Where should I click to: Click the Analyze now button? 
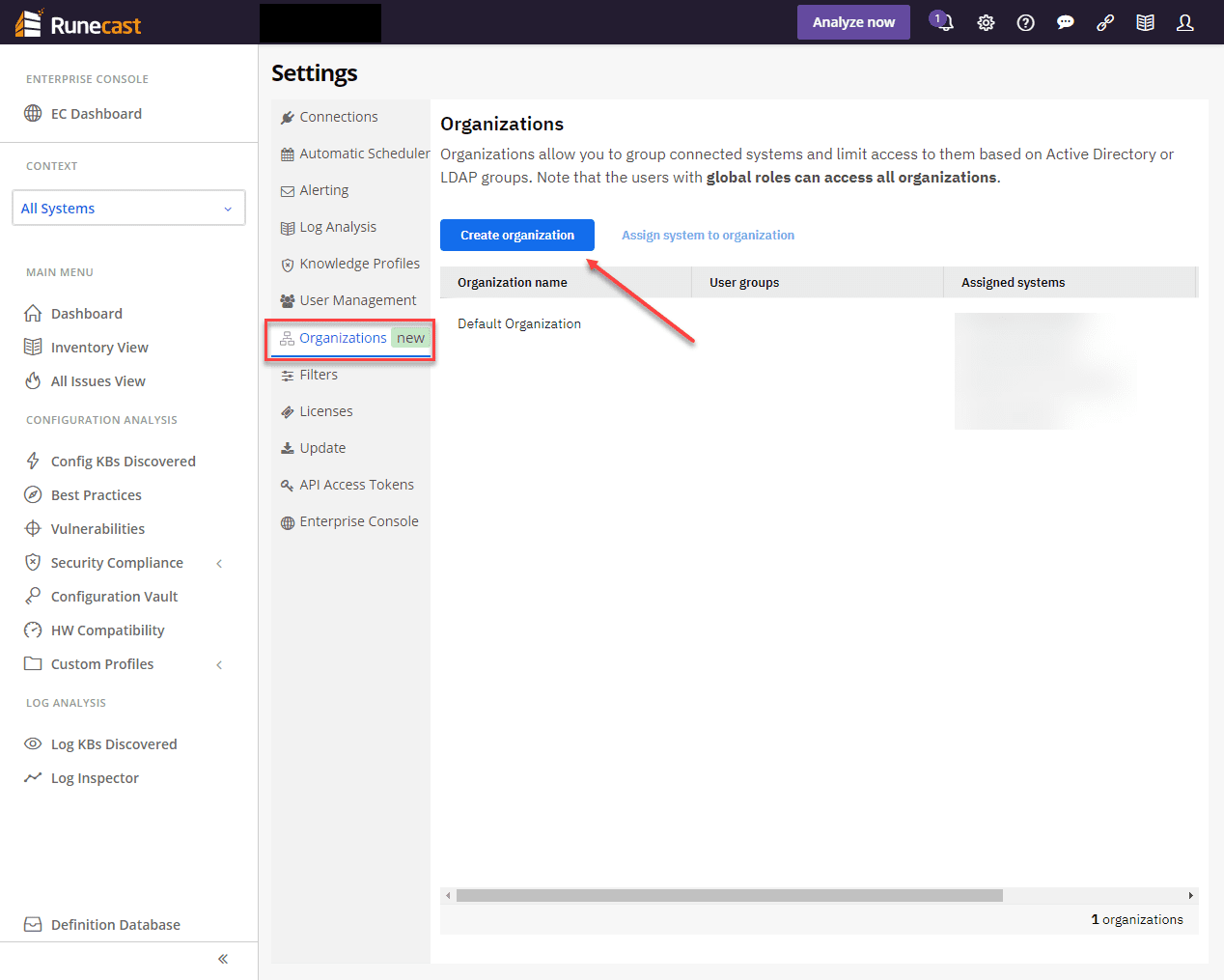pyautogui.click(x=853, y=22)
